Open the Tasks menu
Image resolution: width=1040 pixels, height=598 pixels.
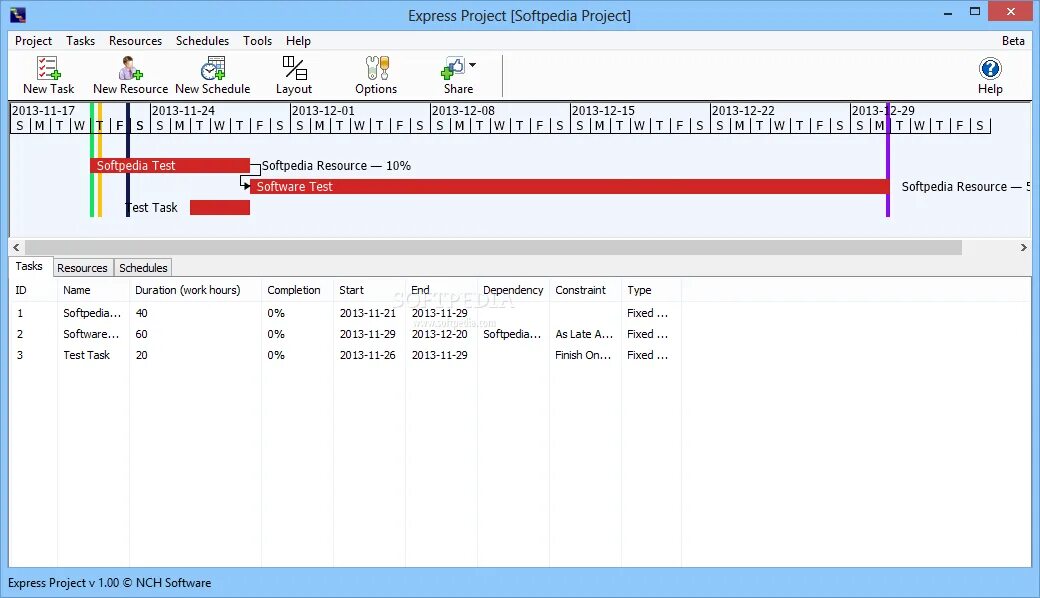tap(80, 40)
